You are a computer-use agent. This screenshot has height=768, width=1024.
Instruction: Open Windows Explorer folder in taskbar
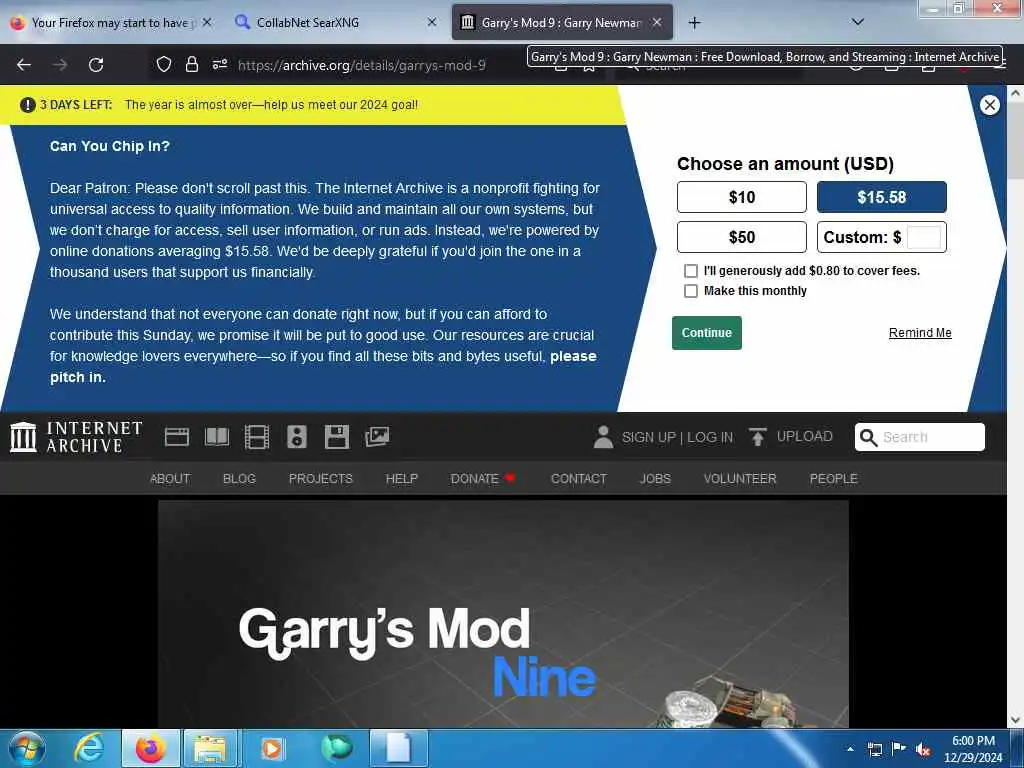coord(210,748)
